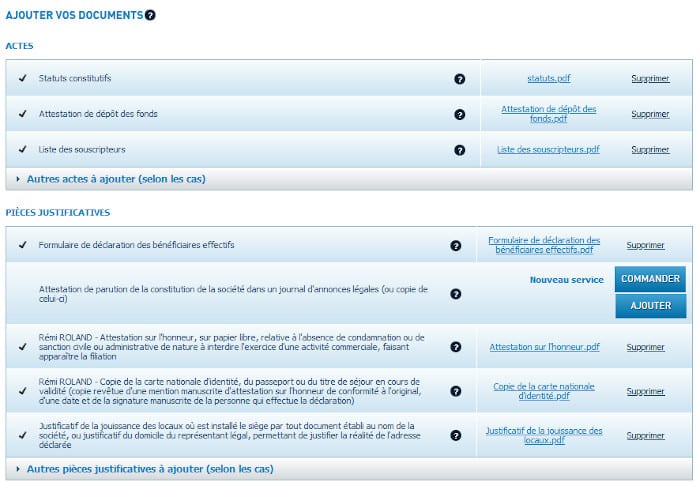Screen dimensions: 700x482
Task: Open the statuts.pdf file link
Action: tap(549, 78)
